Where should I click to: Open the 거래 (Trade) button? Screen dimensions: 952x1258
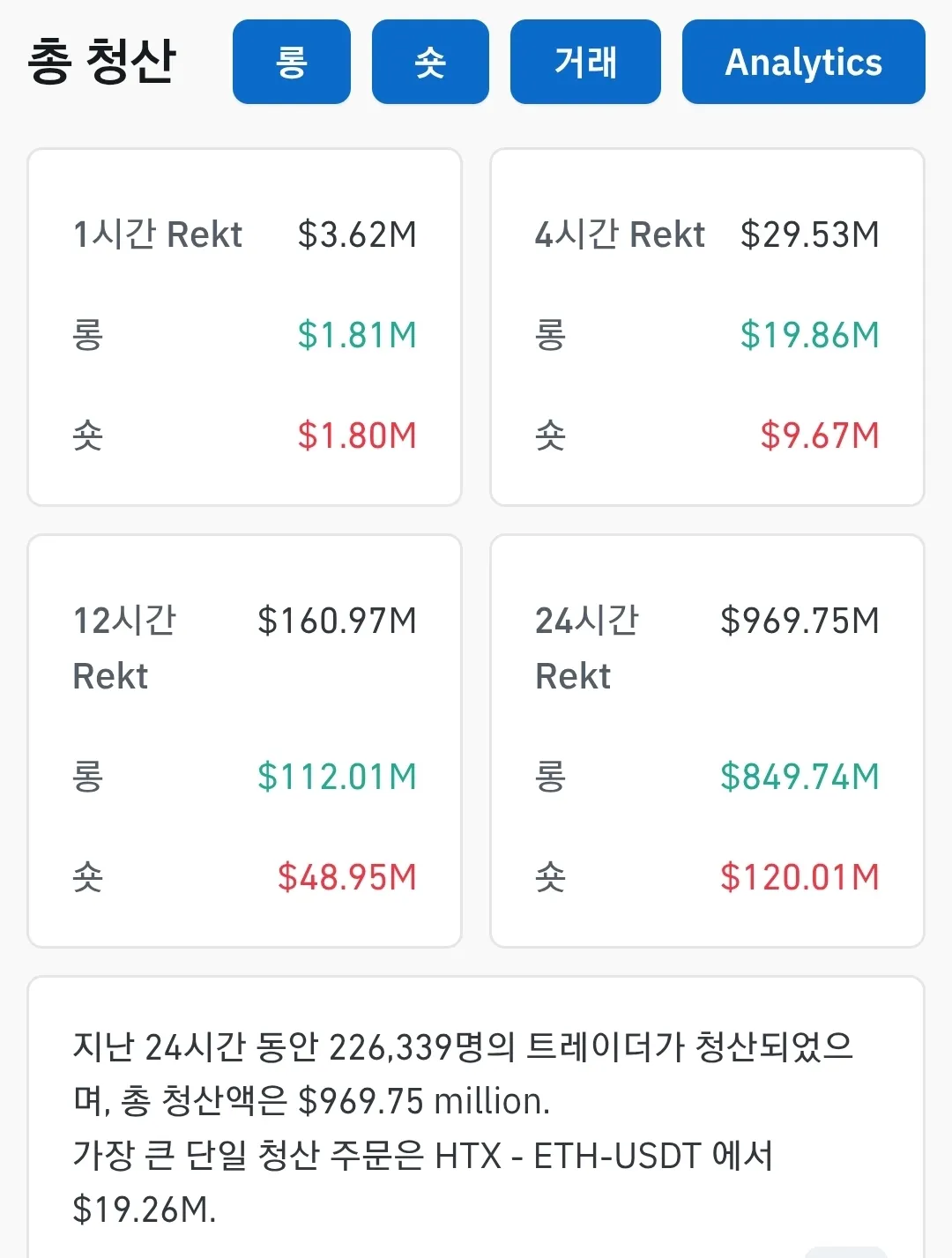click(x=585, y=62)
